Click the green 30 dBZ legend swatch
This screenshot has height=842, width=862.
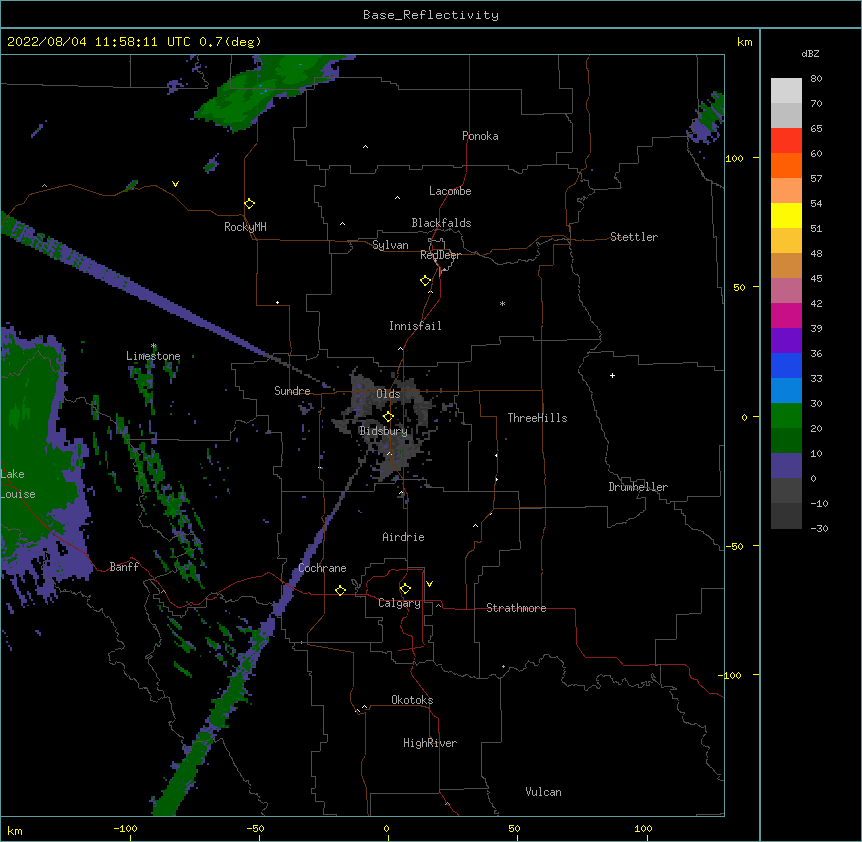(x=786, y=416)
